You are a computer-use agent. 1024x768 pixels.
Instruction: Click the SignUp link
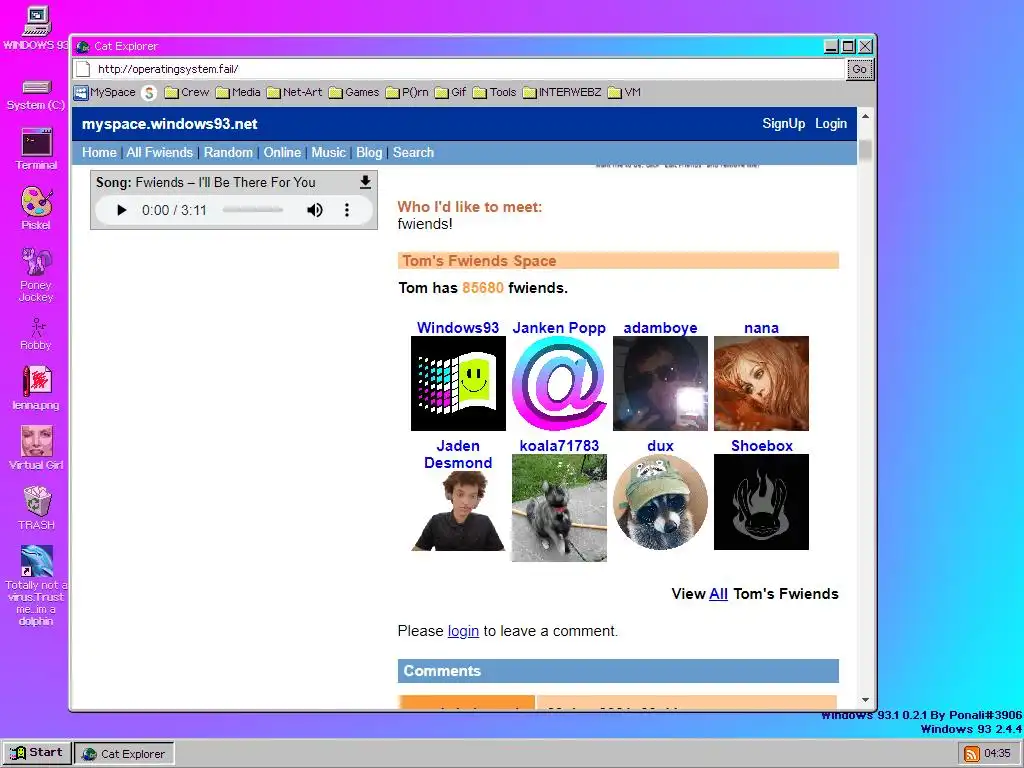pos(784,124)
